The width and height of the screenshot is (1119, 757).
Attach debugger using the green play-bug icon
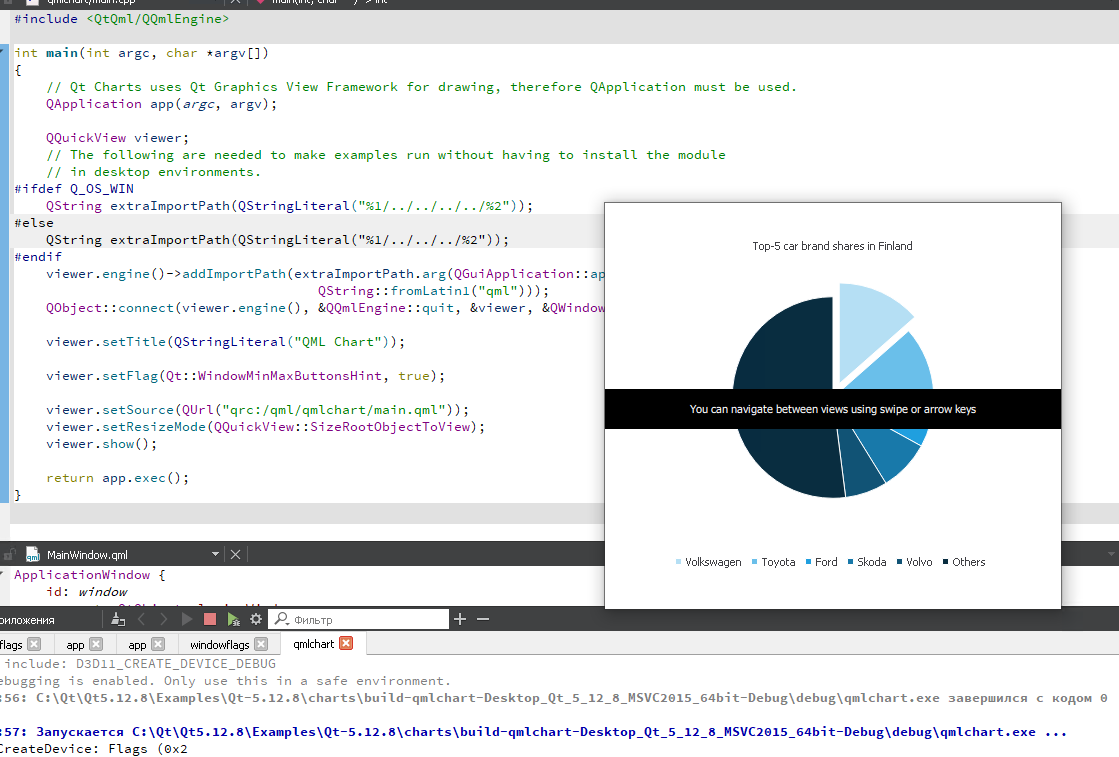click(233, 619)
